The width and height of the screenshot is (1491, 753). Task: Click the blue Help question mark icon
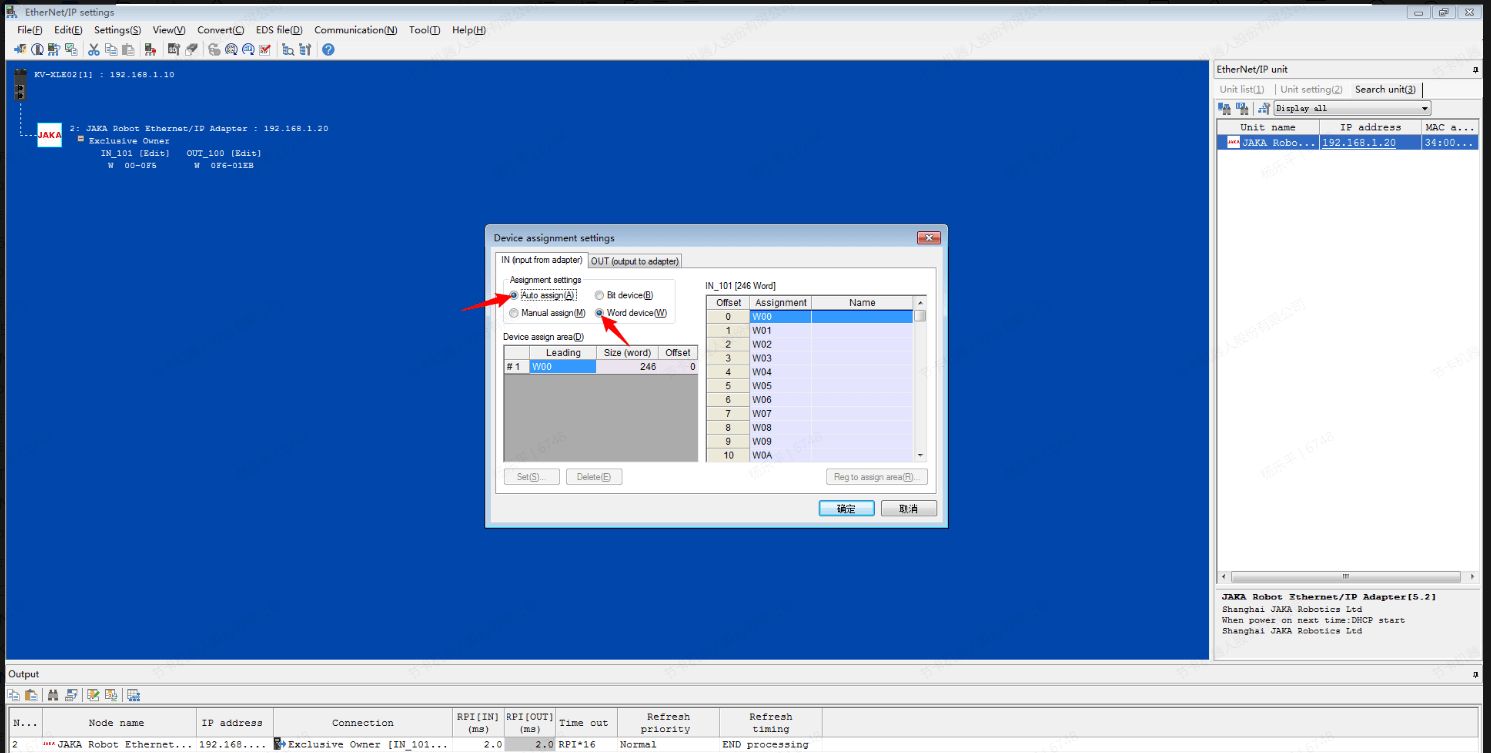(328, 49)
